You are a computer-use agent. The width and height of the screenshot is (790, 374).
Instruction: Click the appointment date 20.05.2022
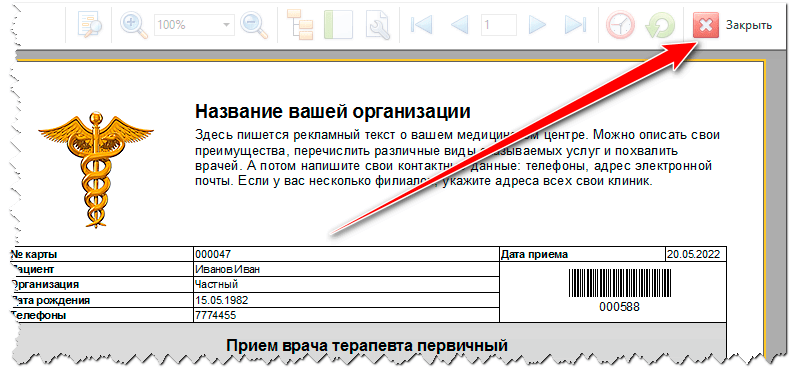pyautogui.click(x=693, y=254)
